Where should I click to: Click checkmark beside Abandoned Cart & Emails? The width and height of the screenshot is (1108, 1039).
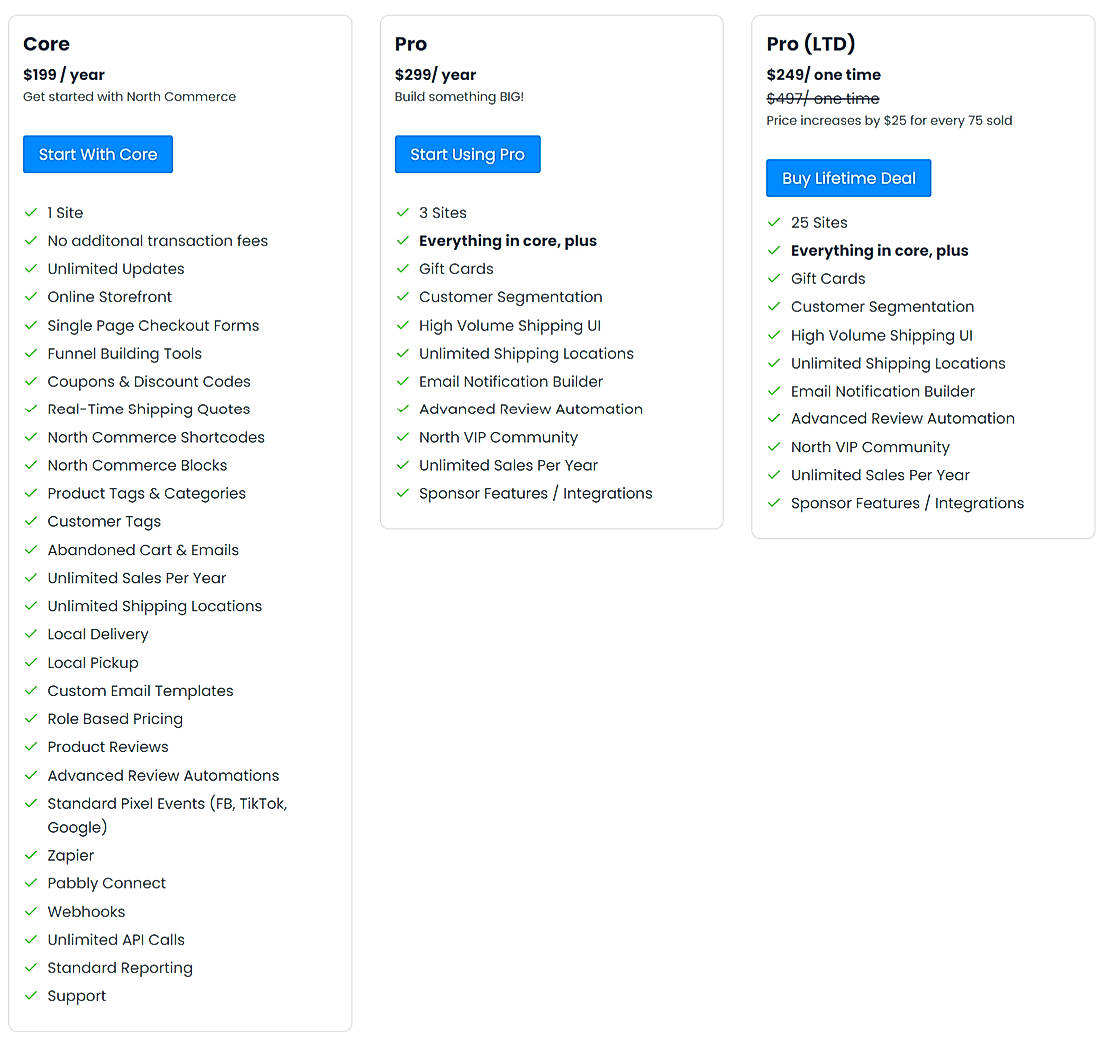[x=31, y=550]
